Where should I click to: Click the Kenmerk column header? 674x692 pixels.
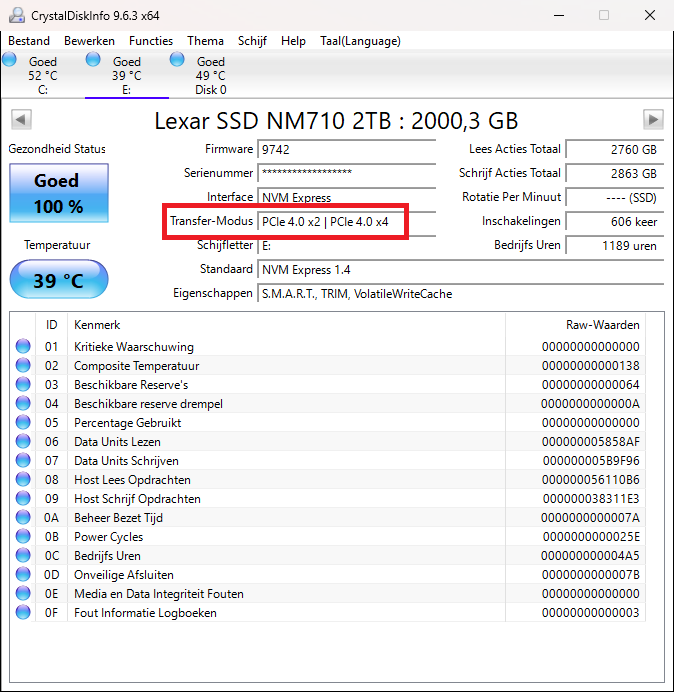pyautogui.click(x=286, y=325)
